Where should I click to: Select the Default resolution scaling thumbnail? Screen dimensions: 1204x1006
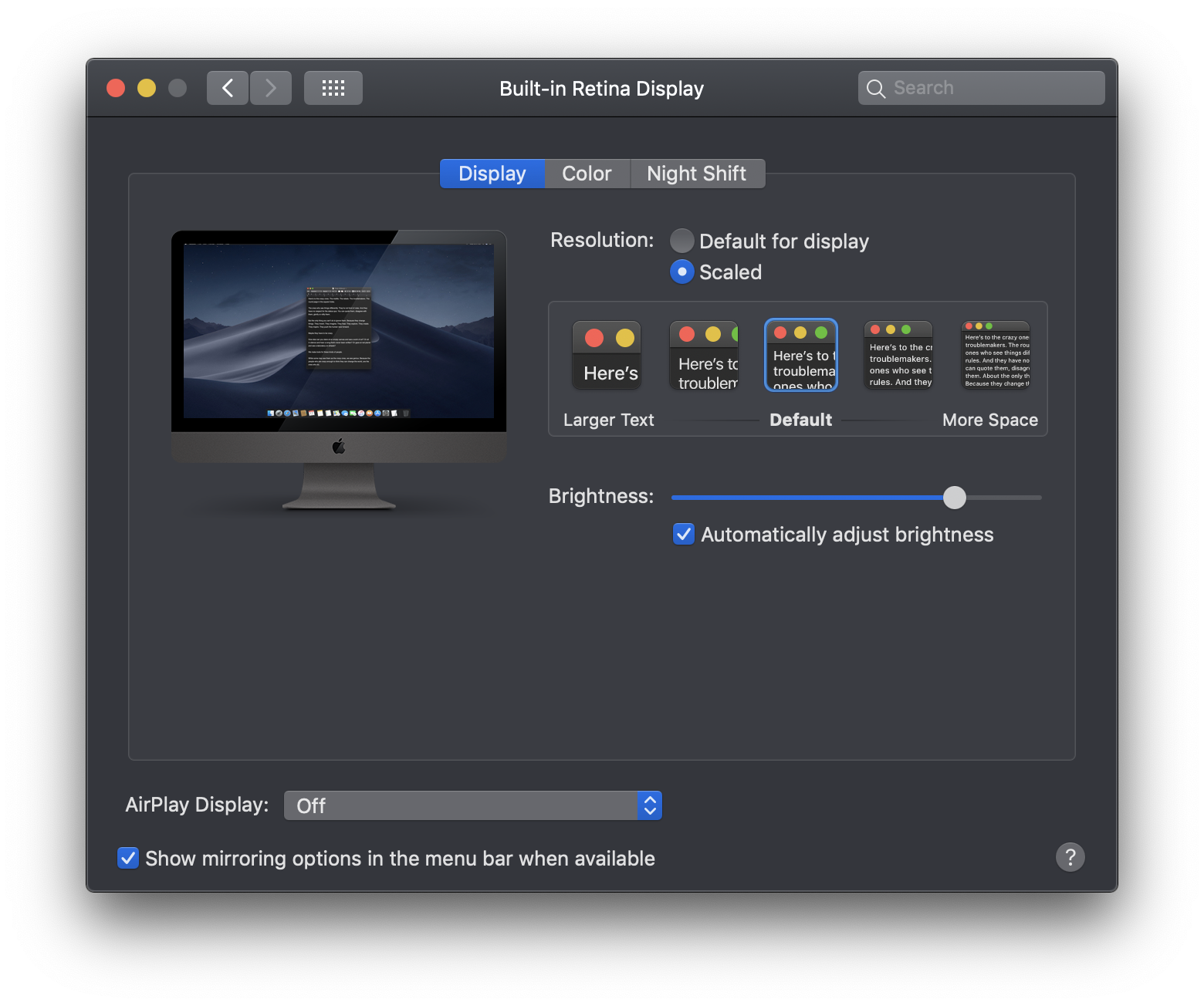(800, 355)
